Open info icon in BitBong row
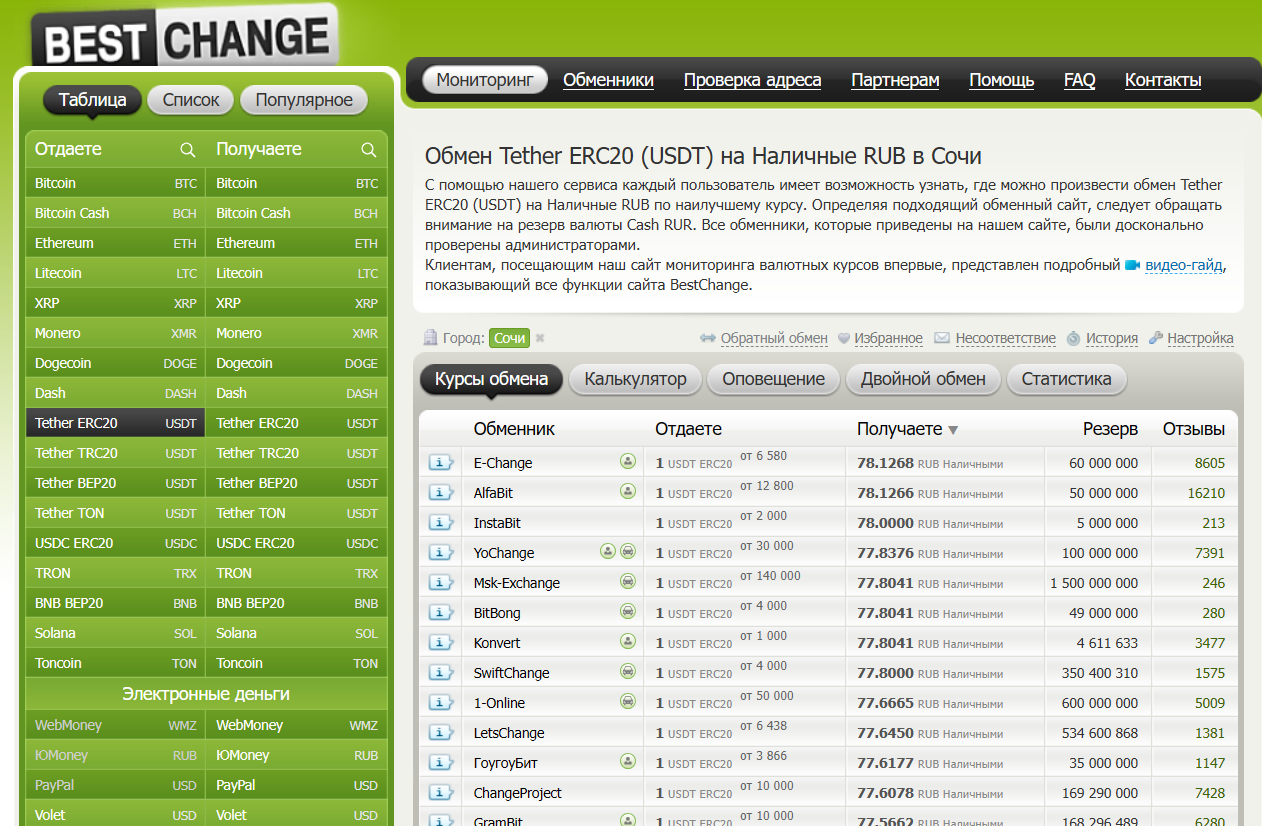This screenshot has height=826, width=1262. coord(441,612)
